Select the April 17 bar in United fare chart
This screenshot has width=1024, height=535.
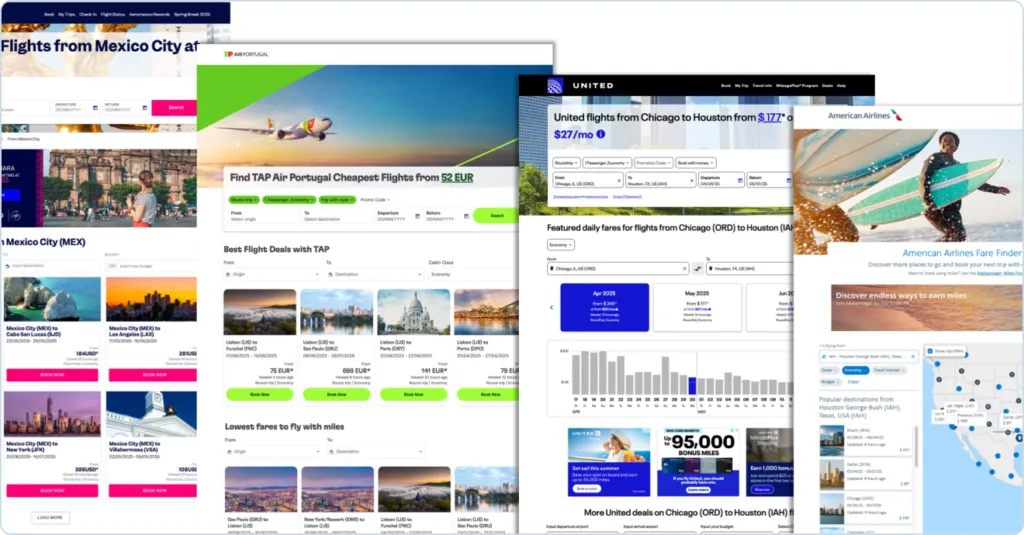(x=576, y=374)
